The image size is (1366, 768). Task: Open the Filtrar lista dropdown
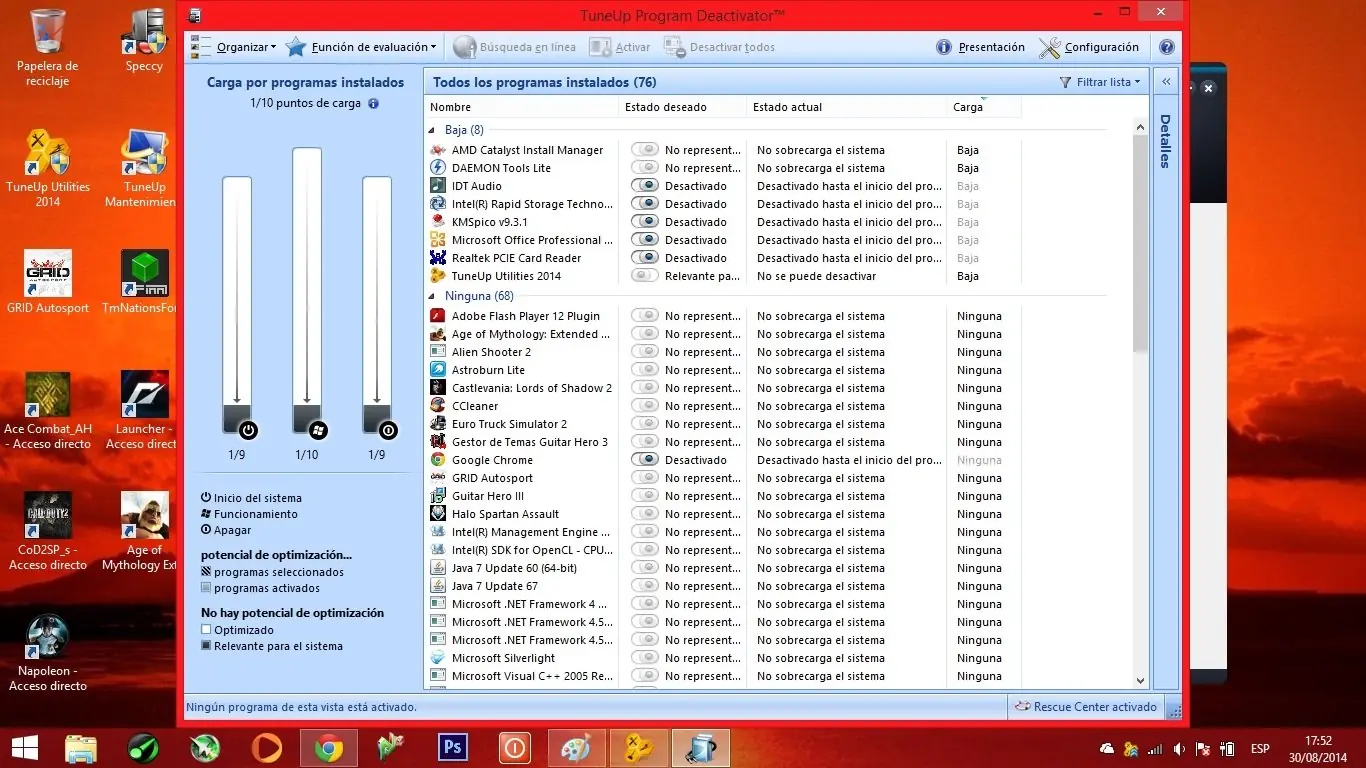click(1100, 82)
